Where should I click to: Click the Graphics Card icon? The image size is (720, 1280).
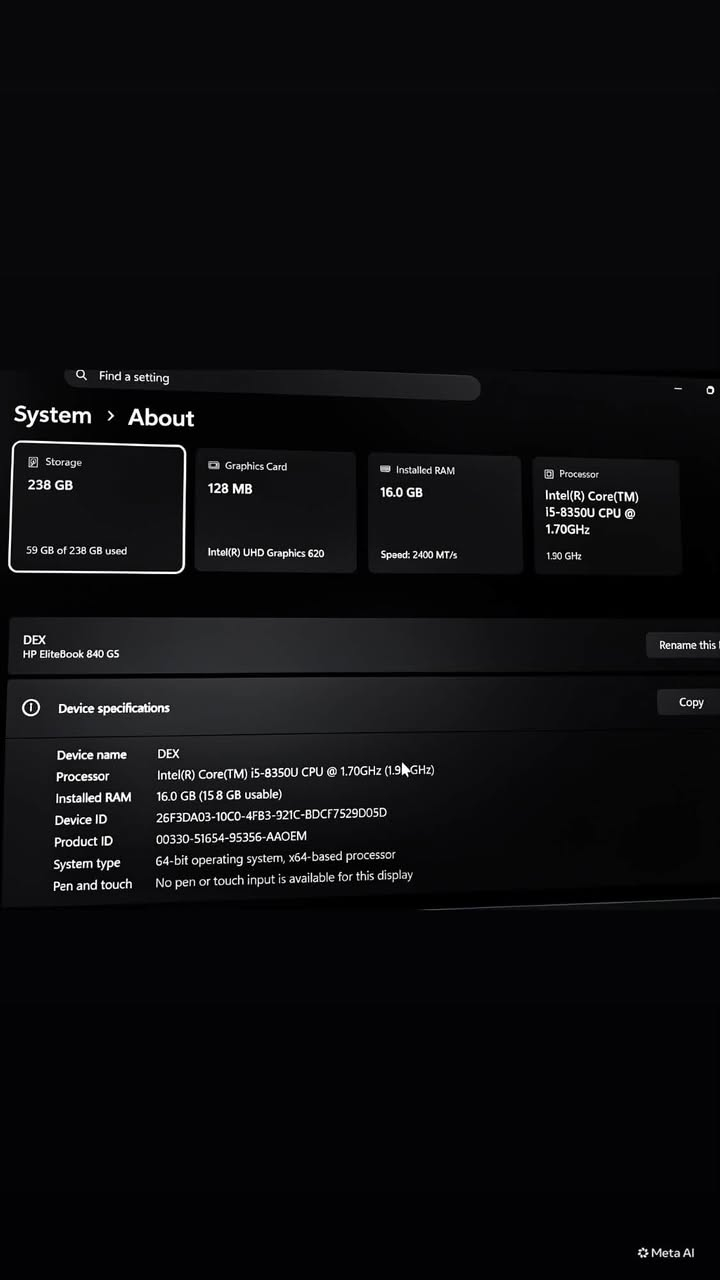click(x=213, y=466)
